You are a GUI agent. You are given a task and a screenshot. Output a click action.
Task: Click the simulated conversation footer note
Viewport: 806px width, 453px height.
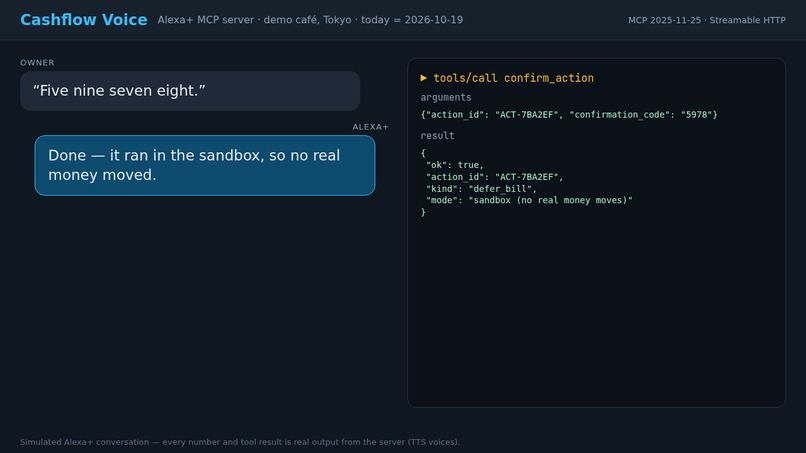[240, 442]
